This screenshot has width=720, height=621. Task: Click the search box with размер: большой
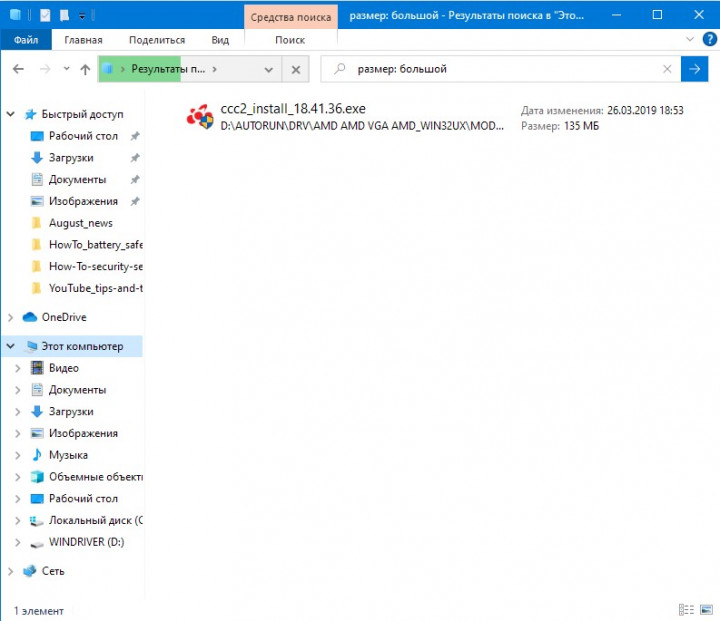501,69
